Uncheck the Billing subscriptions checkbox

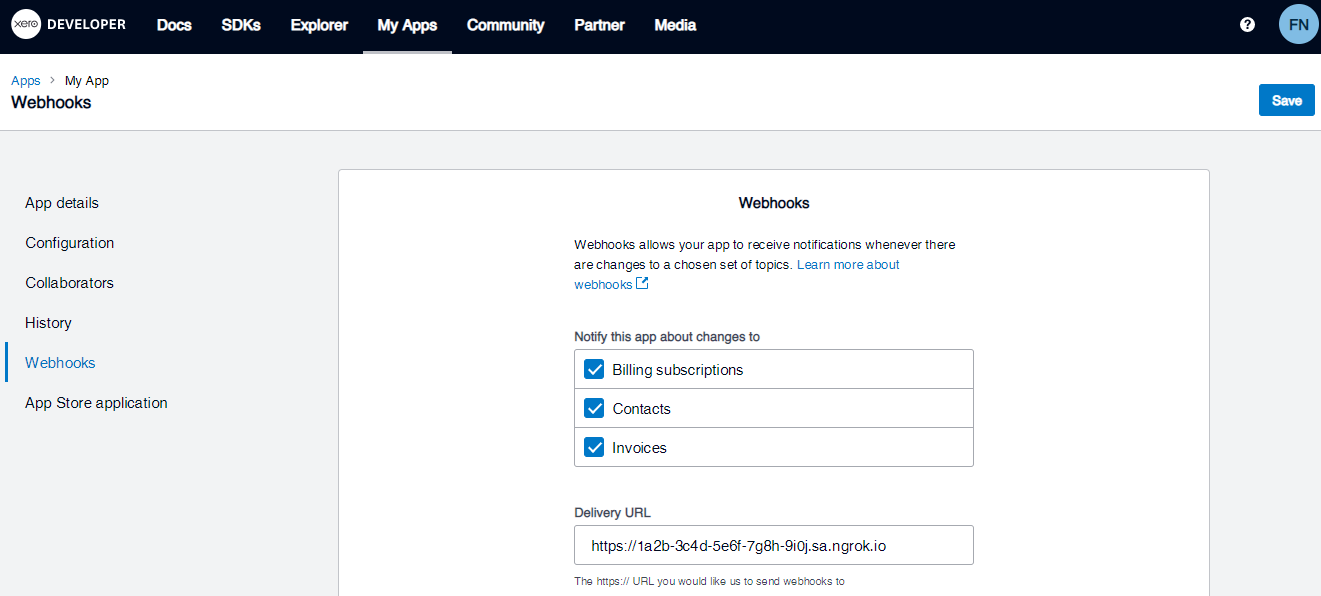click(x=594, y=369)
